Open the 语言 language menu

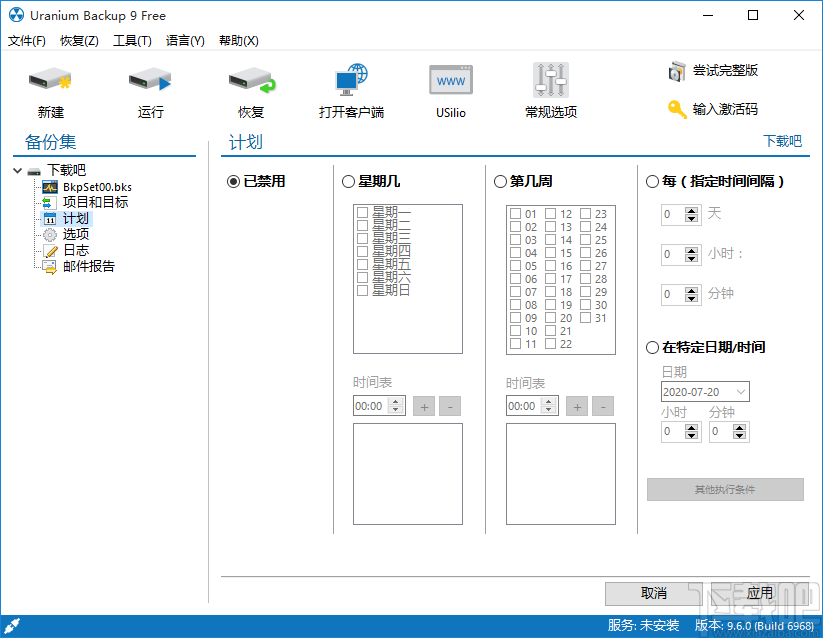click(x=184, y=41)
